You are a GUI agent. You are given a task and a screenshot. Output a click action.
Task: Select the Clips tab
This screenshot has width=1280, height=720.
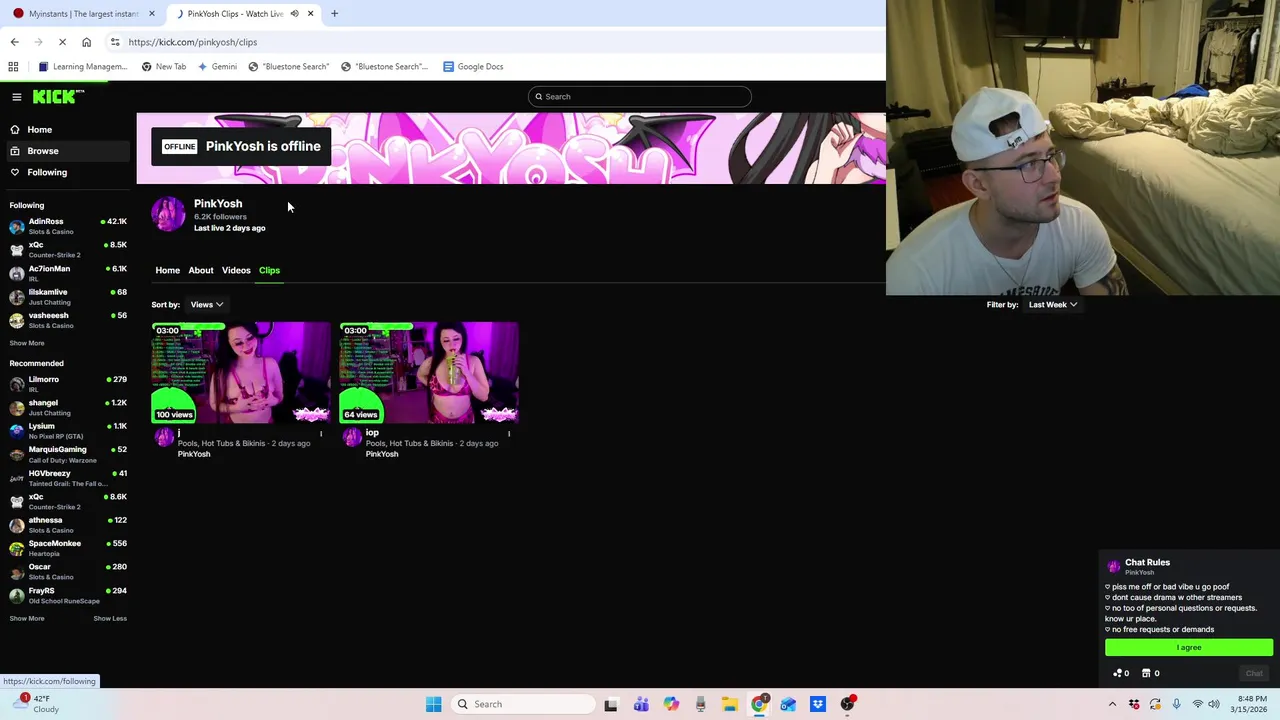pyautogui.click(x=269, y=270)
